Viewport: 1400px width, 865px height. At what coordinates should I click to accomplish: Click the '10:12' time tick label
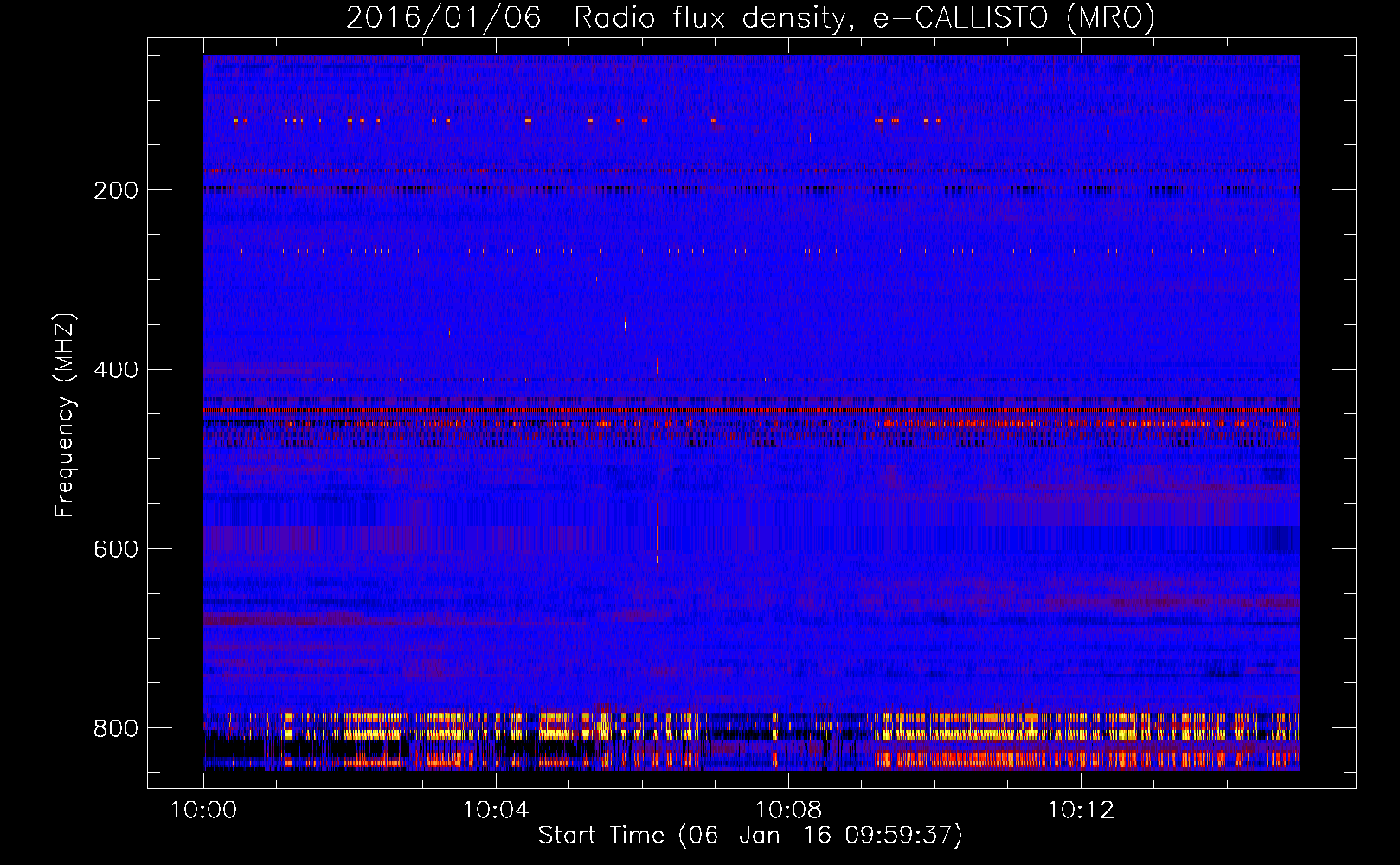pos(1081,811)
